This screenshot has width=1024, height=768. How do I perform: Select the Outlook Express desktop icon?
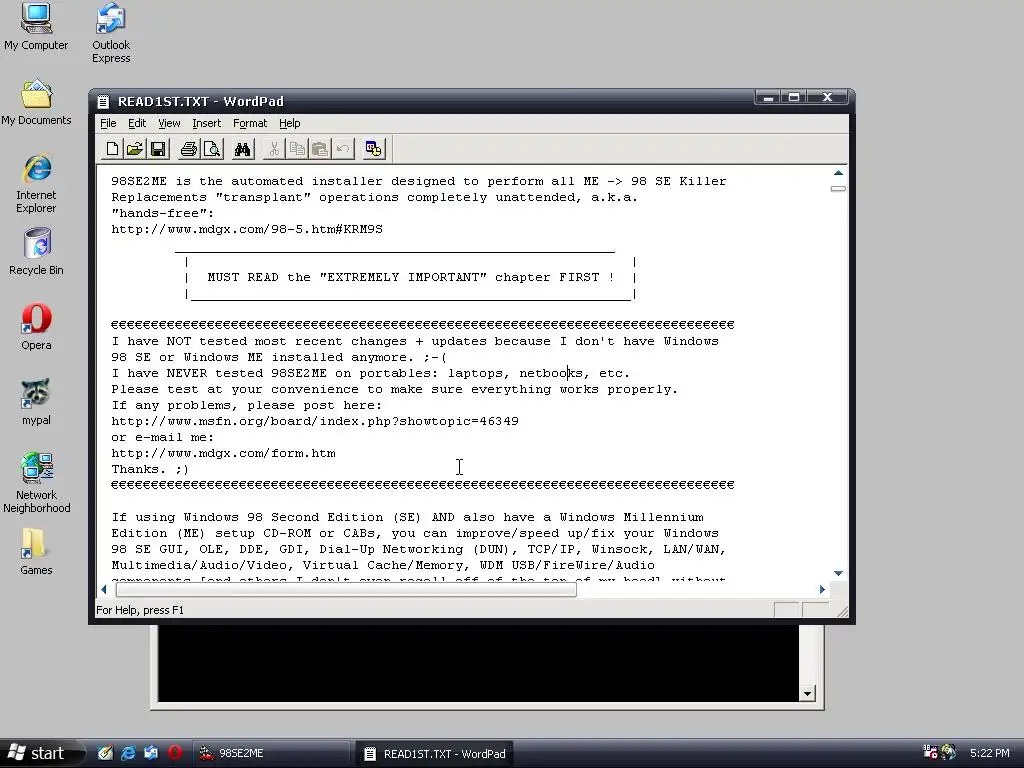(x=111, y=33)
